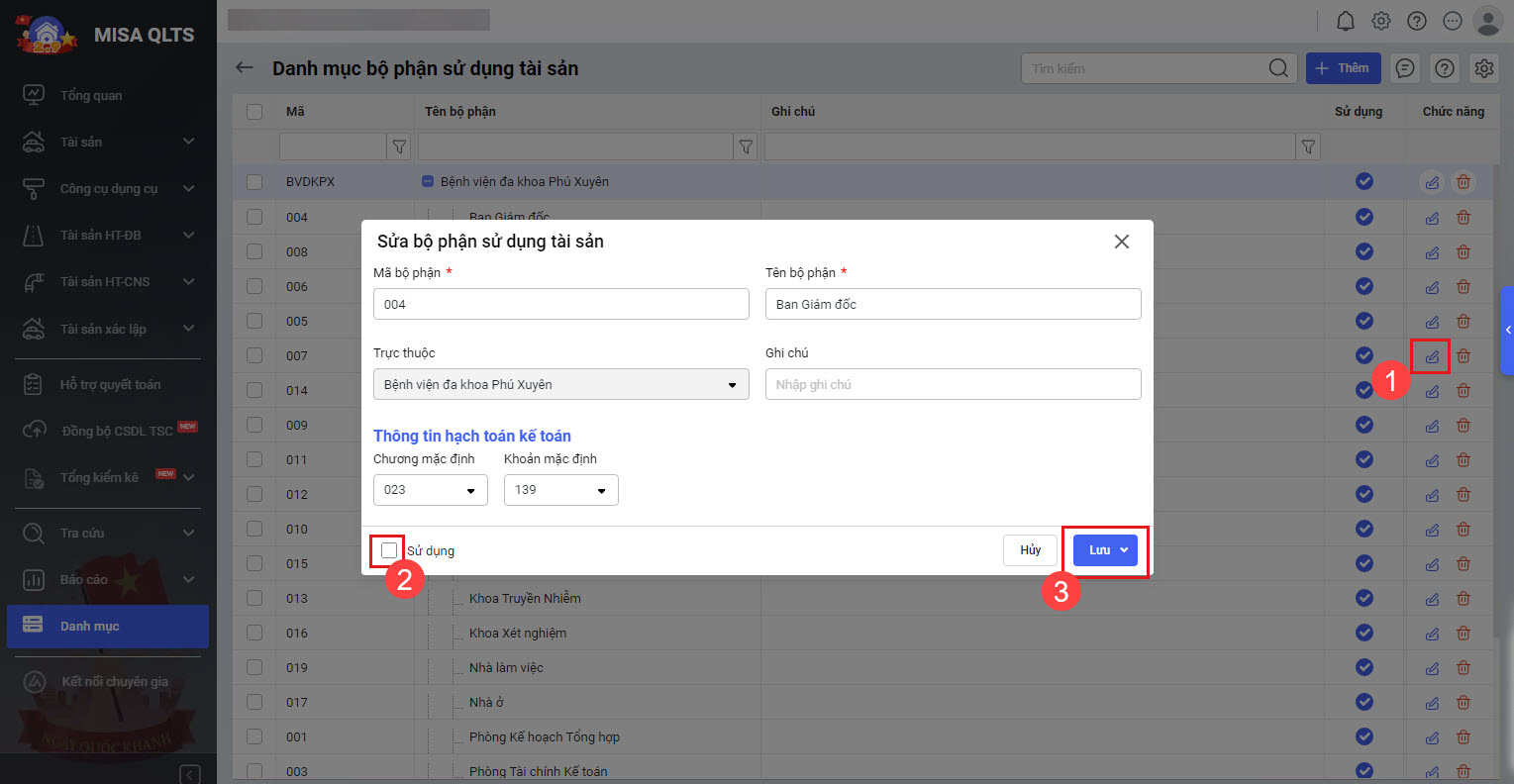Tick the select-all header checkbox
This screenshot has height=784, width=1514.
(254, 112)
